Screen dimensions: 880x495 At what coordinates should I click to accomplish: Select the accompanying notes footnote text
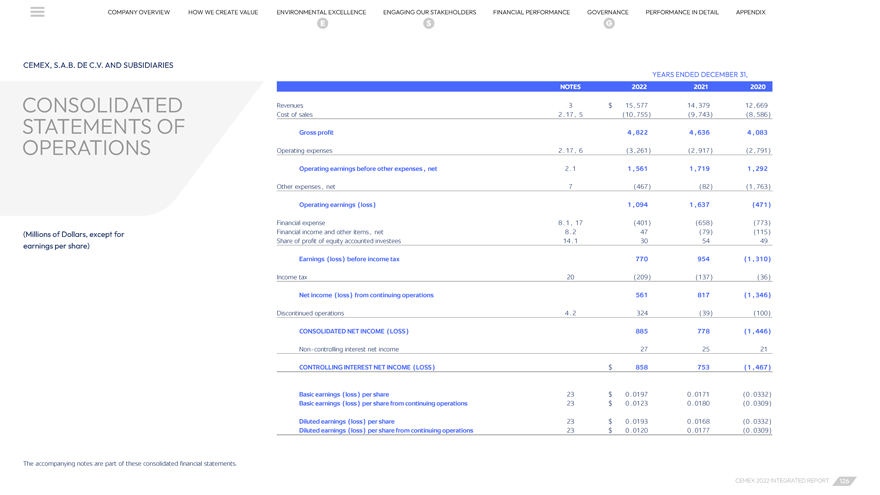pos(130,464)
